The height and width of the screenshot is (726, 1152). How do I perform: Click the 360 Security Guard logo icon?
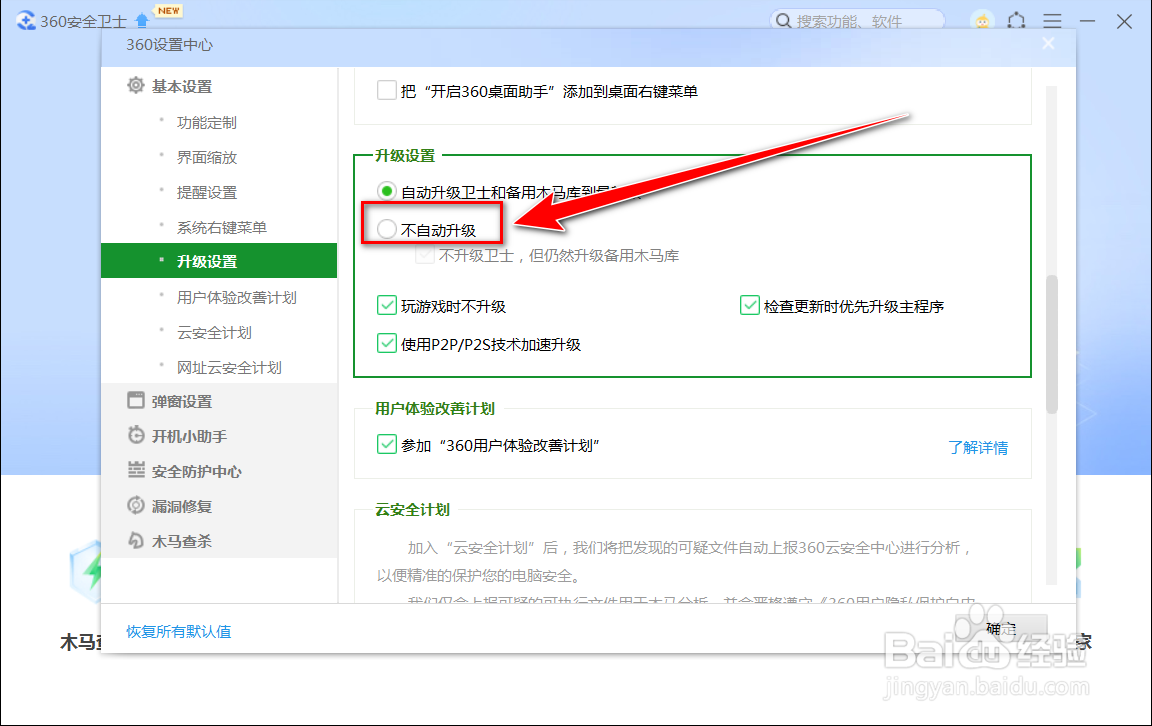[26, 21]
